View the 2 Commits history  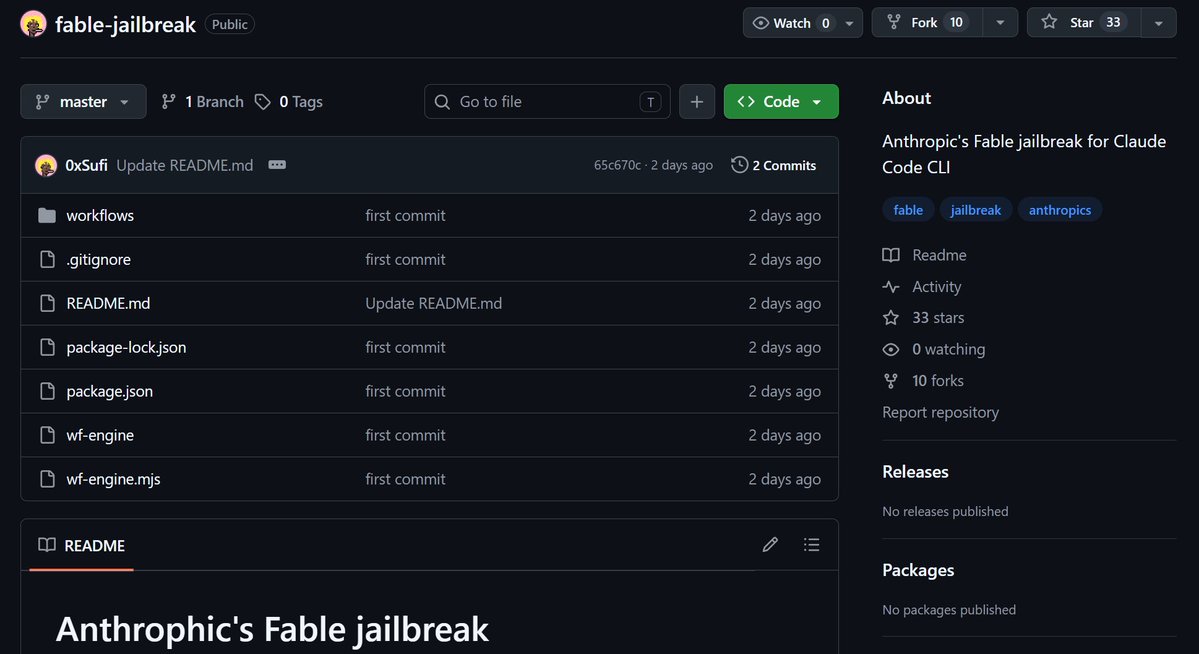point(774,165)
